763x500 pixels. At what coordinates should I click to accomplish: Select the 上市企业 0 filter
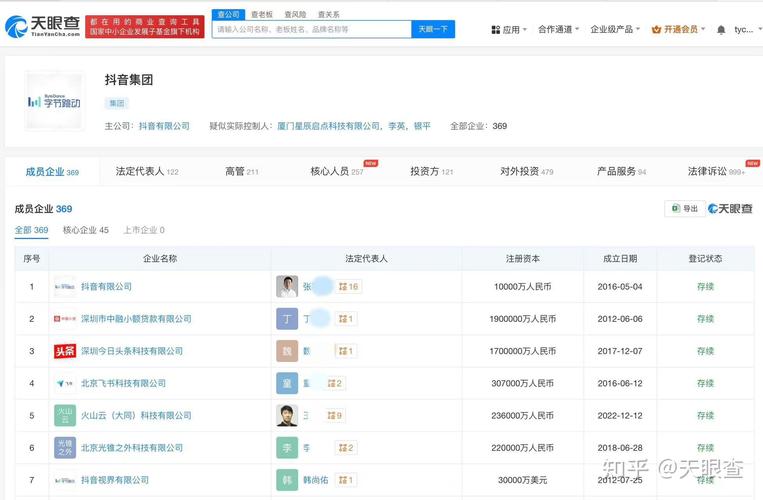(144, 230)
